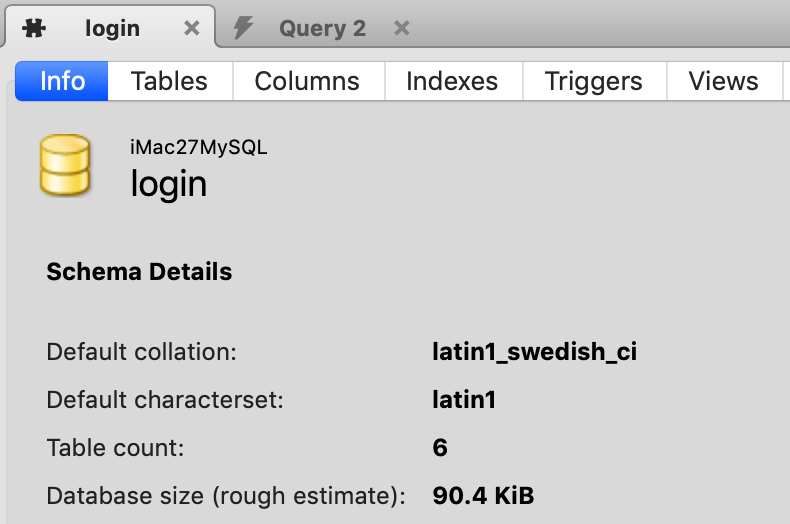
Task: Click the puzzle piece icon on login tab
Action: tap(34, 28)
